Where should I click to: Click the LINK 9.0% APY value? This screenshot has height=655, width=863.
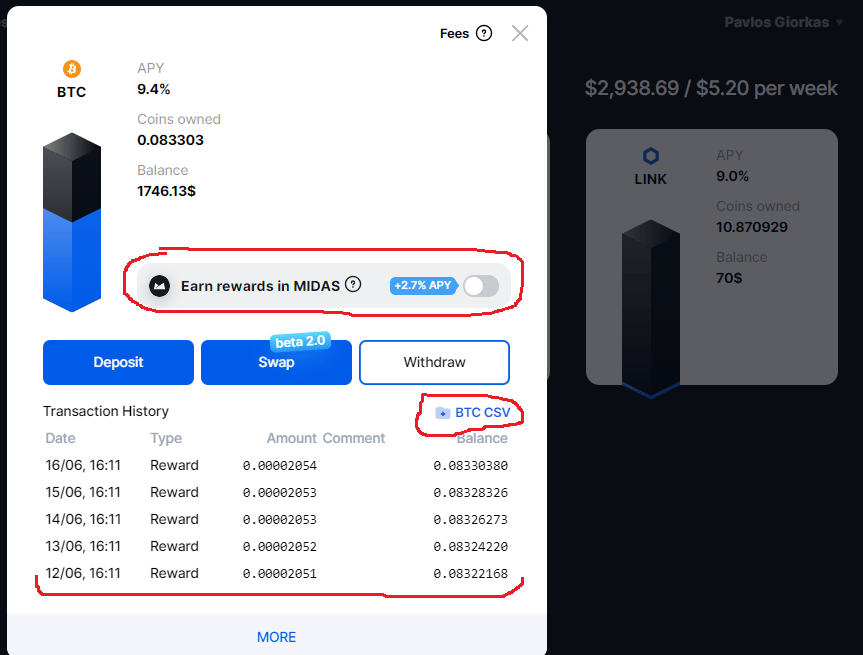[x=732, y=176]
